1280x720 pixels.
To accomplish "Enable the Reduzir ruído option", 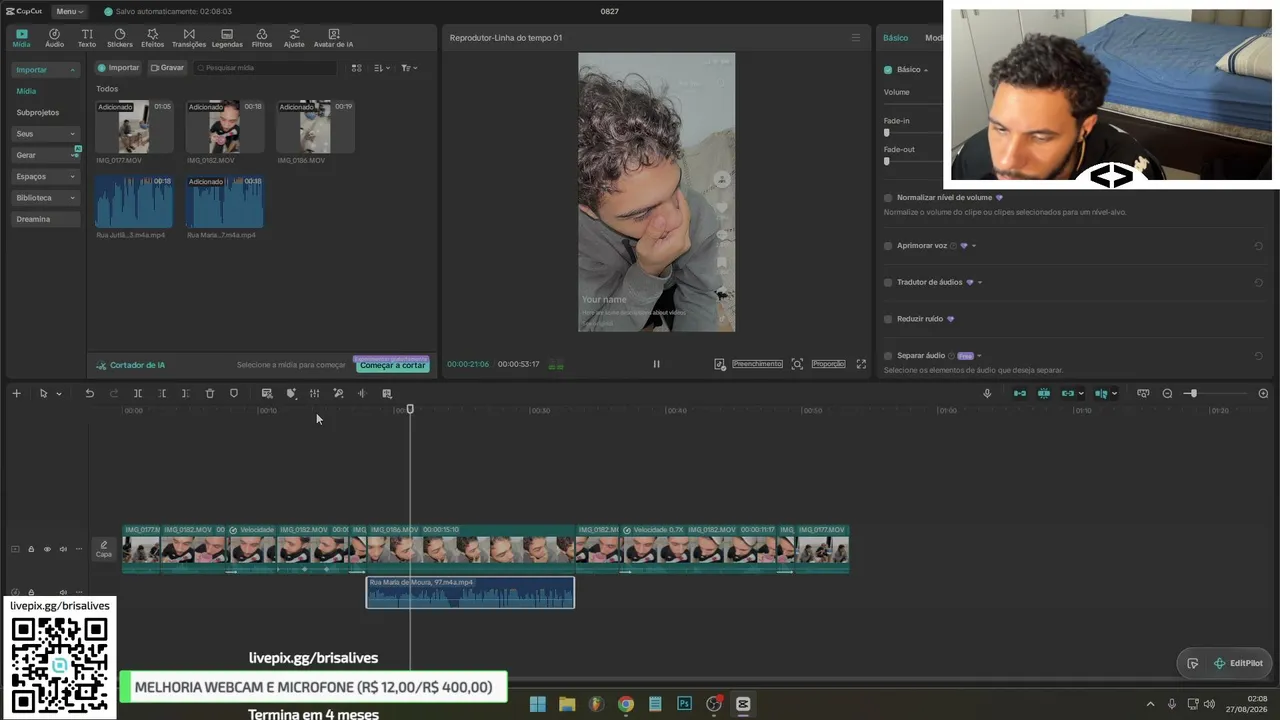I will click(x=888, y=319).
